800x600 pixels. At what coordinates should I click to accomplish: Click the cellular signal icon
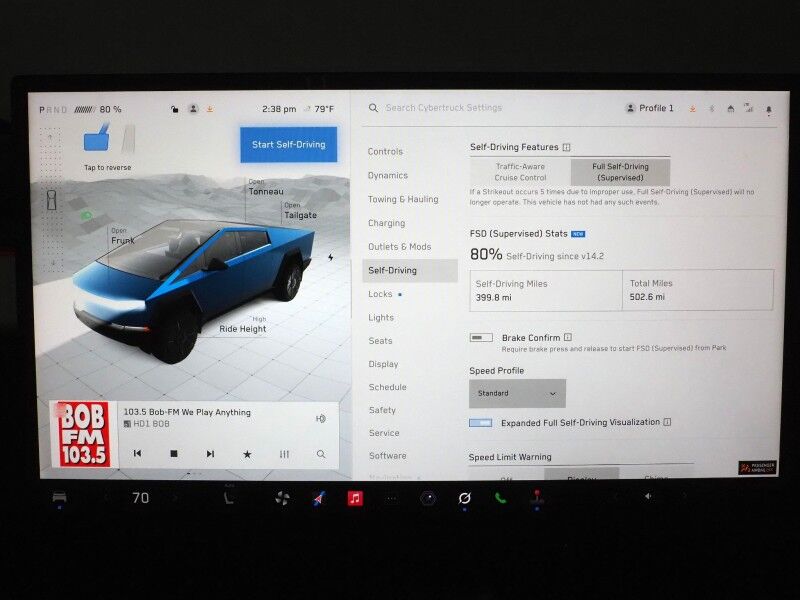(x=749, y=108)
